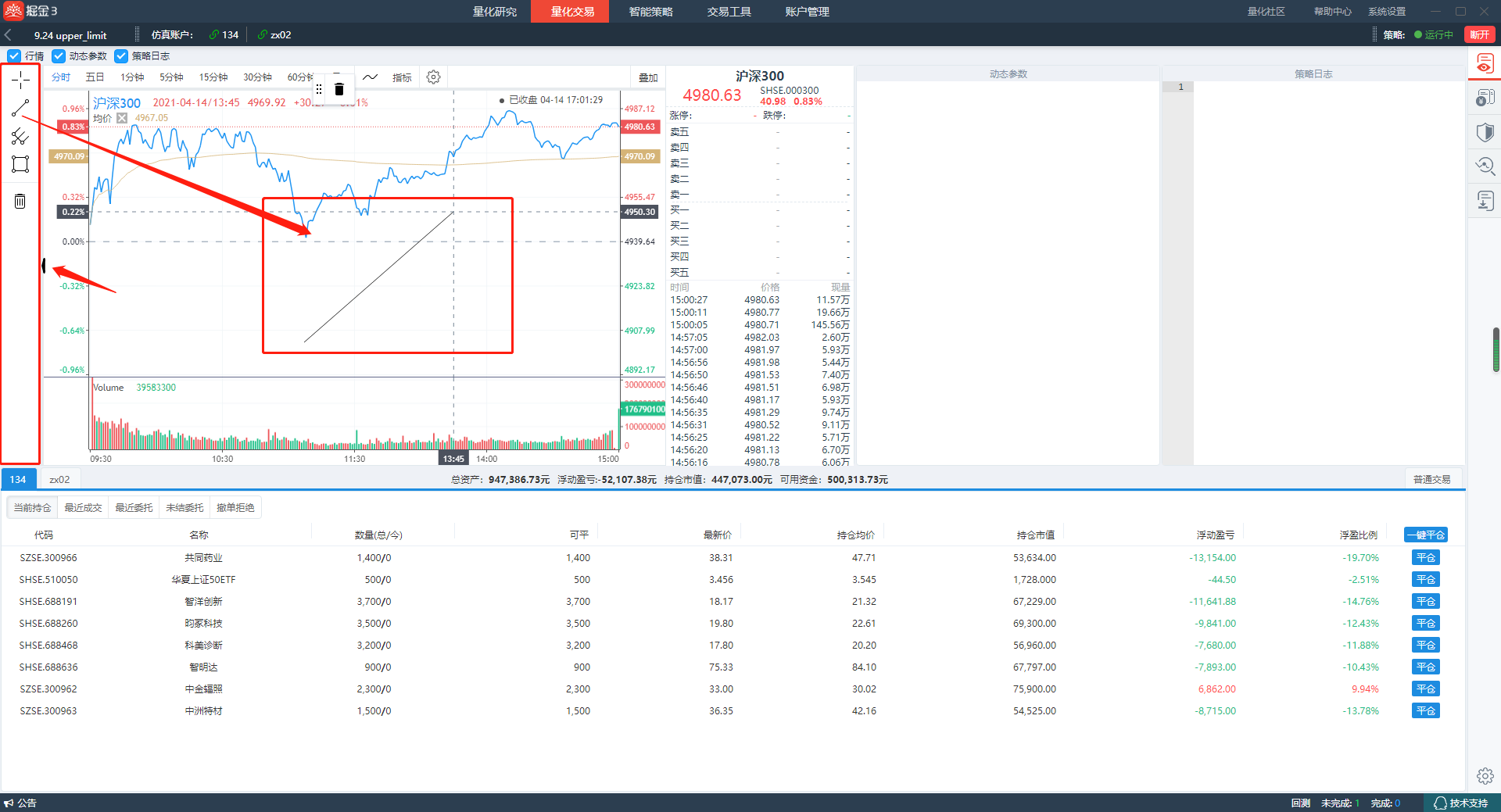Open the shield risk-control sidebar icon
Screen dimensions: 1501x812
pos(1485,132)
